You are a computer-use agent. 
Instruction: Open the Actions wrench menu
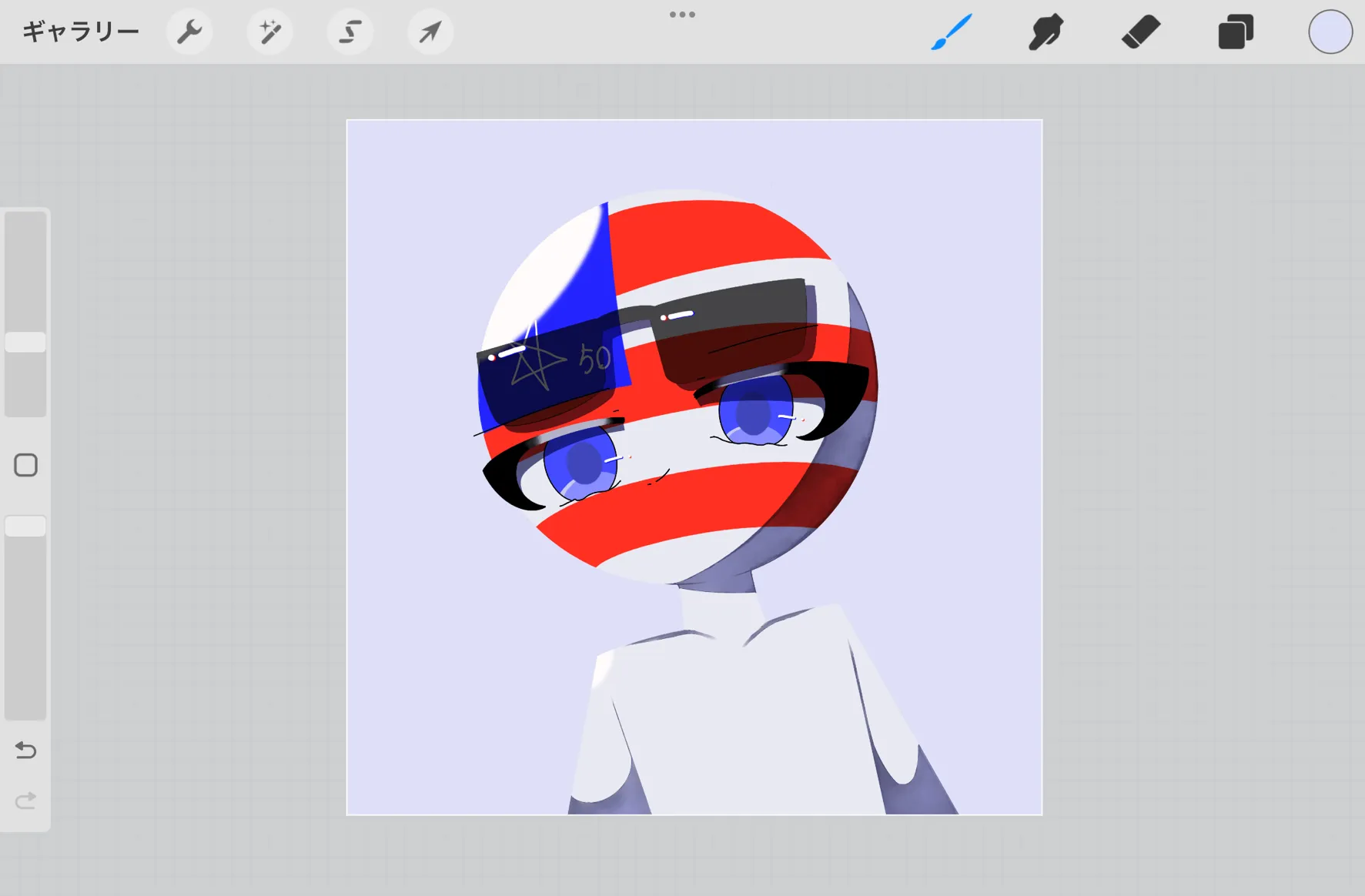(189, 32)
